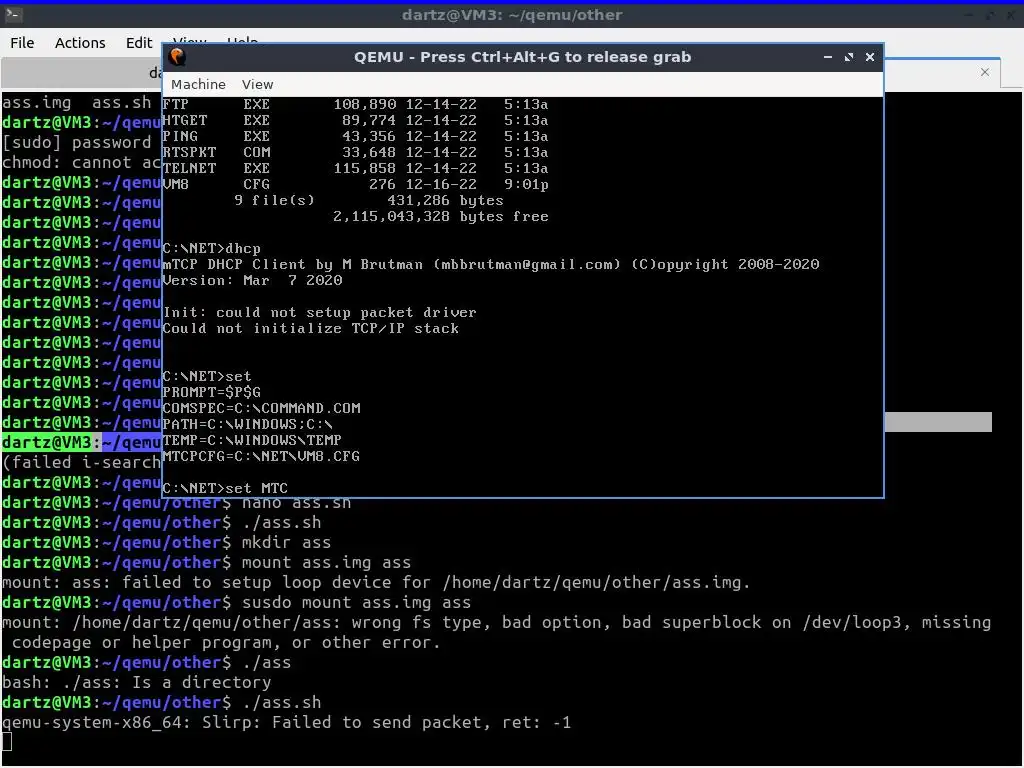
Task: Click the terminal icon in top-left title bar
Action: pos(14,14)
